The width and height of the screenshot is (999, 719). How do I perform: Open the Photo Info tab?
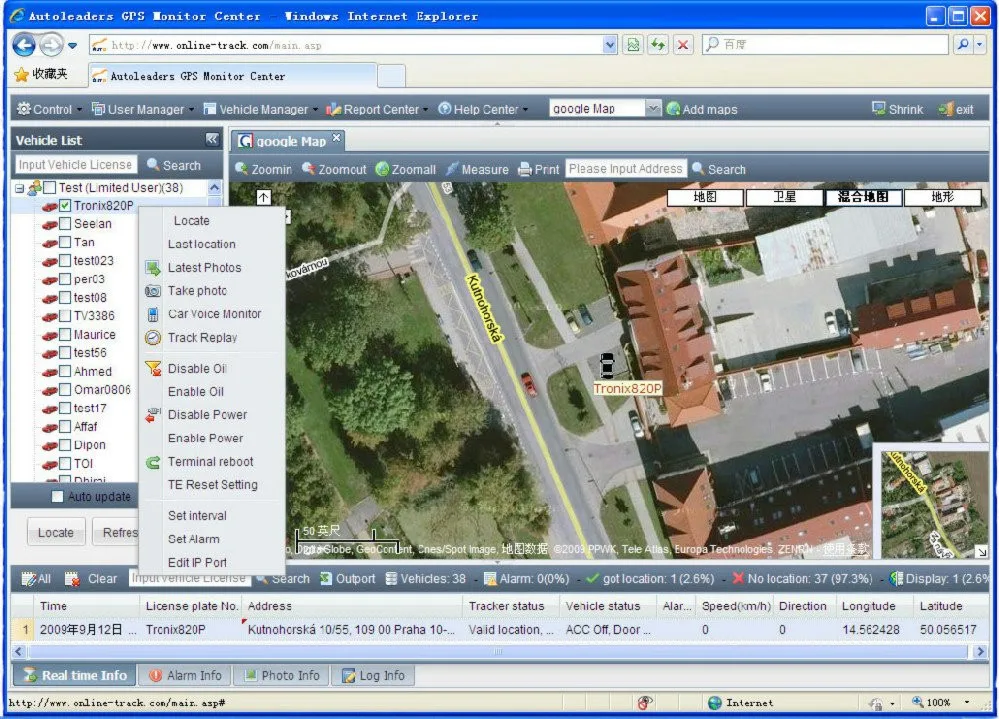point(281,675)
